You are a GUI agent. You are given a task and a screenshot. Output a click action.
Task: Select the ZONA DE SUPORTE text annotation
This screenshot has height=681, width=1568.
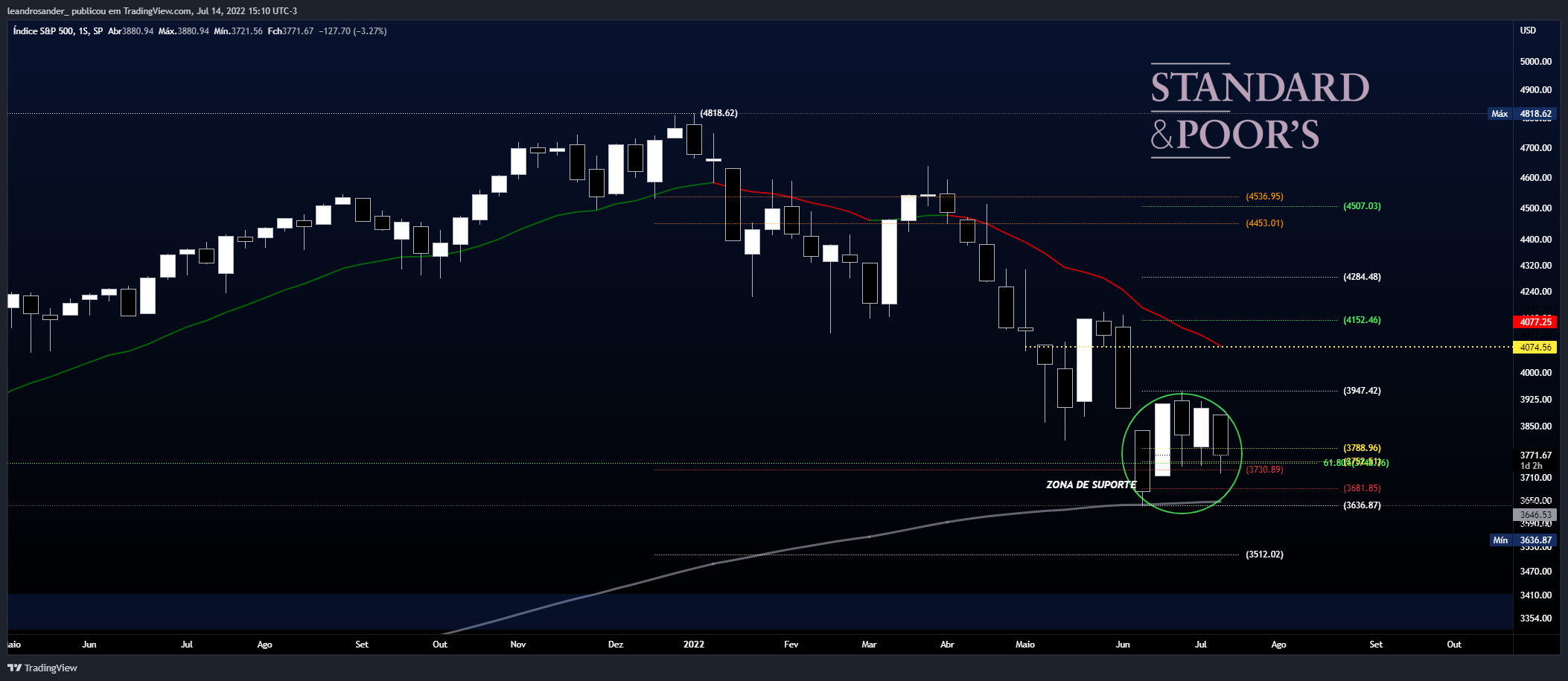click(1091, 485)
